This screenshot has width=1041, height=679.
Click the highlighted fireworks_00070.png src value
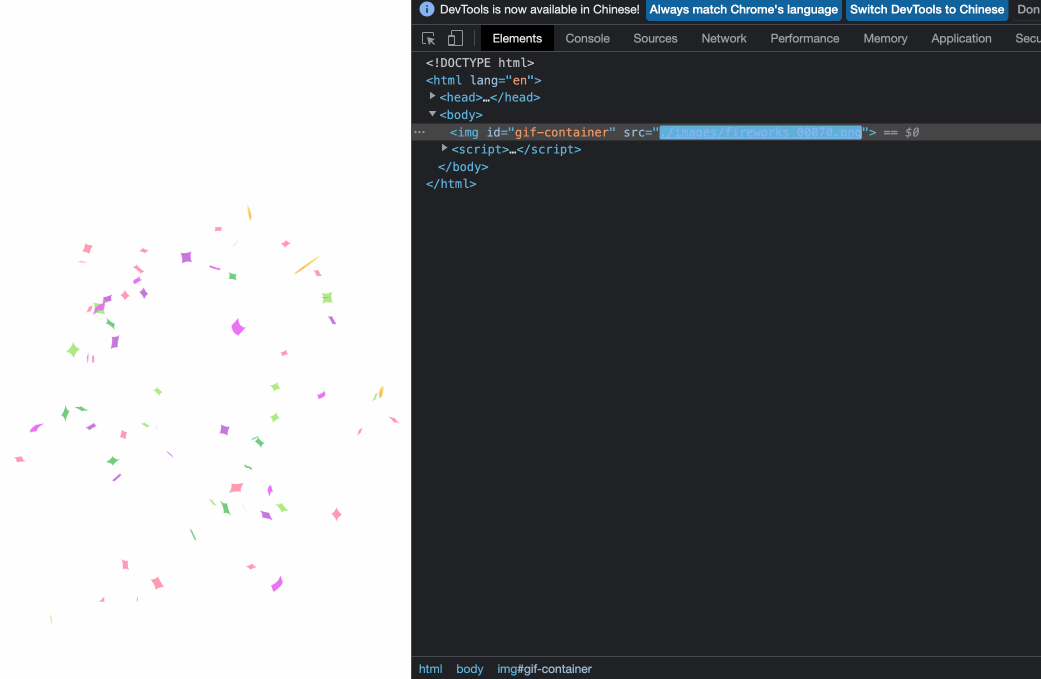tap(760, 131)
